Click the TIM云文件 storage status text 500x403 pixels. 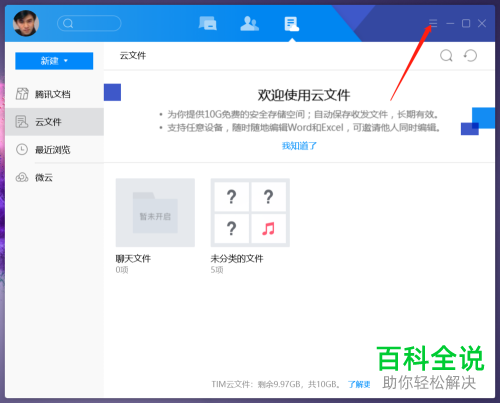(x=276, y=384)
